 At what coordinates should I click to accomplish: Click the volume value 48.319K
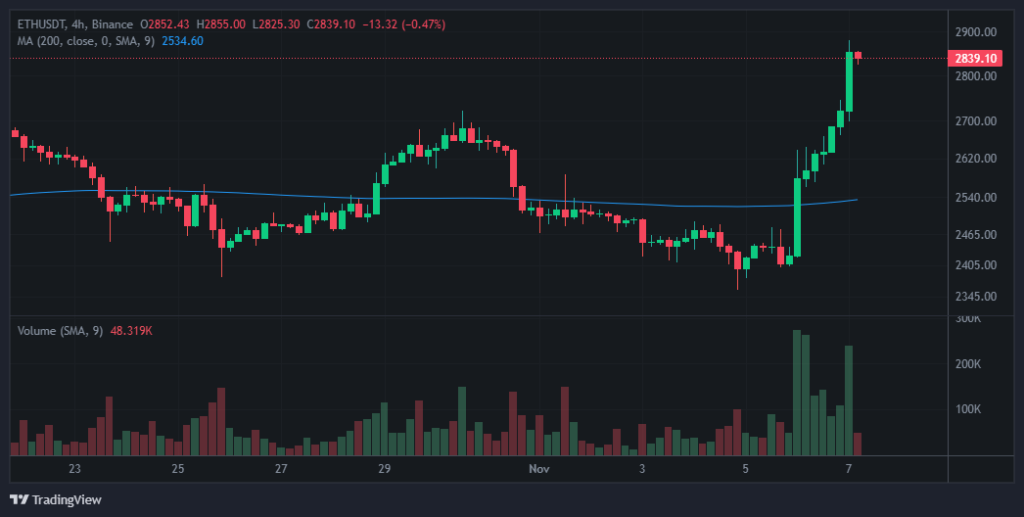coord(145,331)
